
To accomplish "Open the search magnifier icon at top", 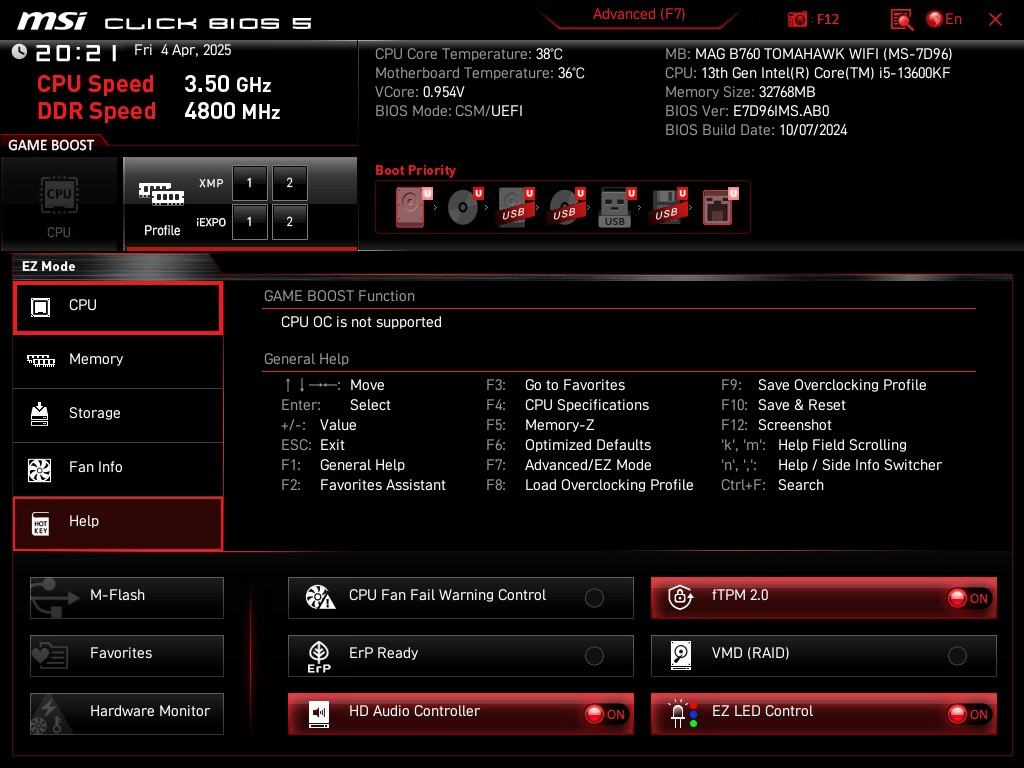I will click(x=901, y=20).
